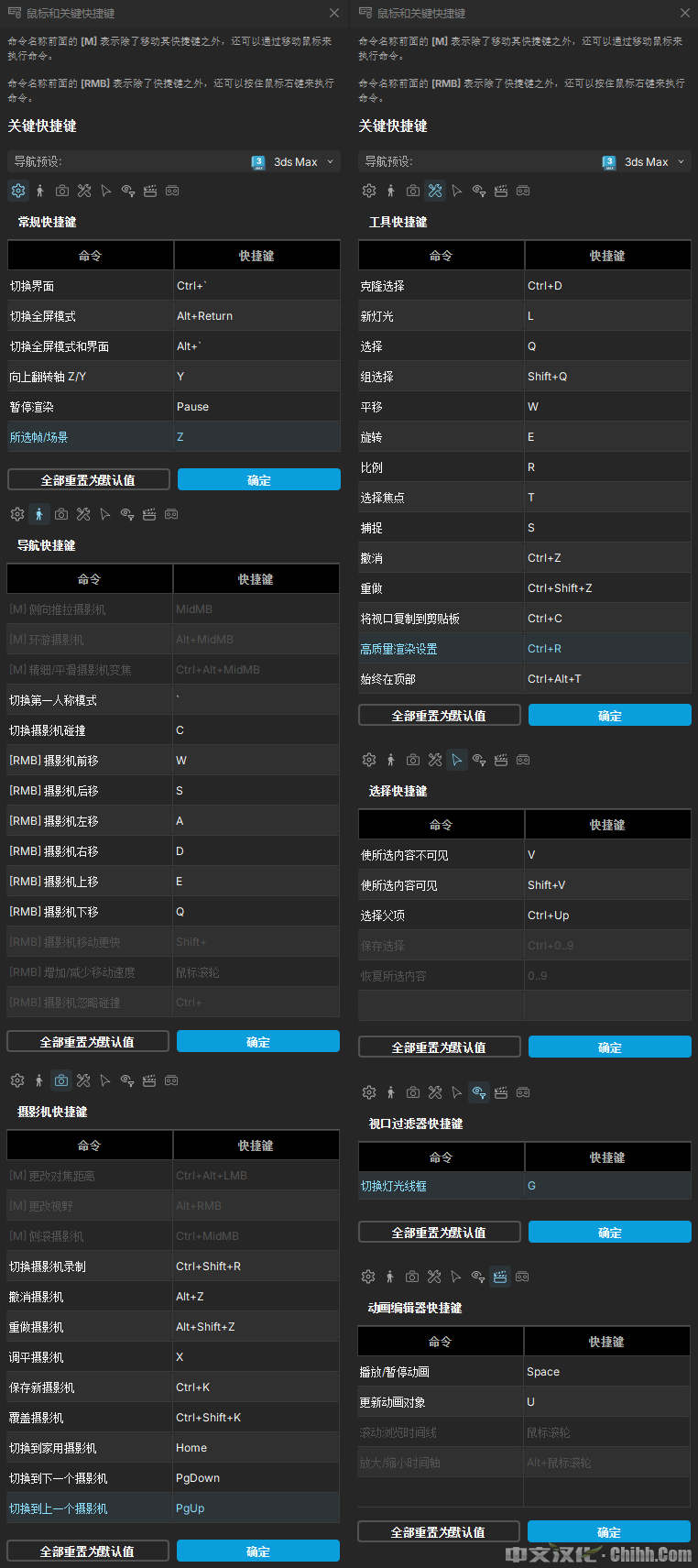Click 全部重置为默认值 below the 摄影机快捷键 table
This screenshot has width=698, height=1568.
(x=88, y=1551)
